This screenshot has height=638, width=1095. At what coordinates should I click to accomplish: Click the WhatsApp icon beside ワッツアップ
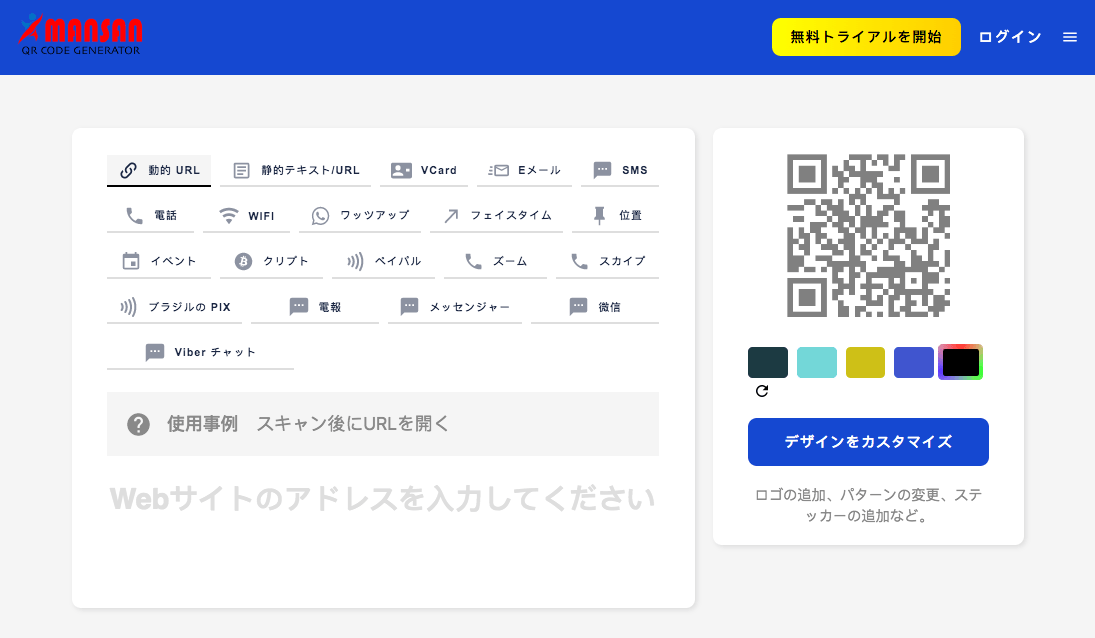[321, 216]
